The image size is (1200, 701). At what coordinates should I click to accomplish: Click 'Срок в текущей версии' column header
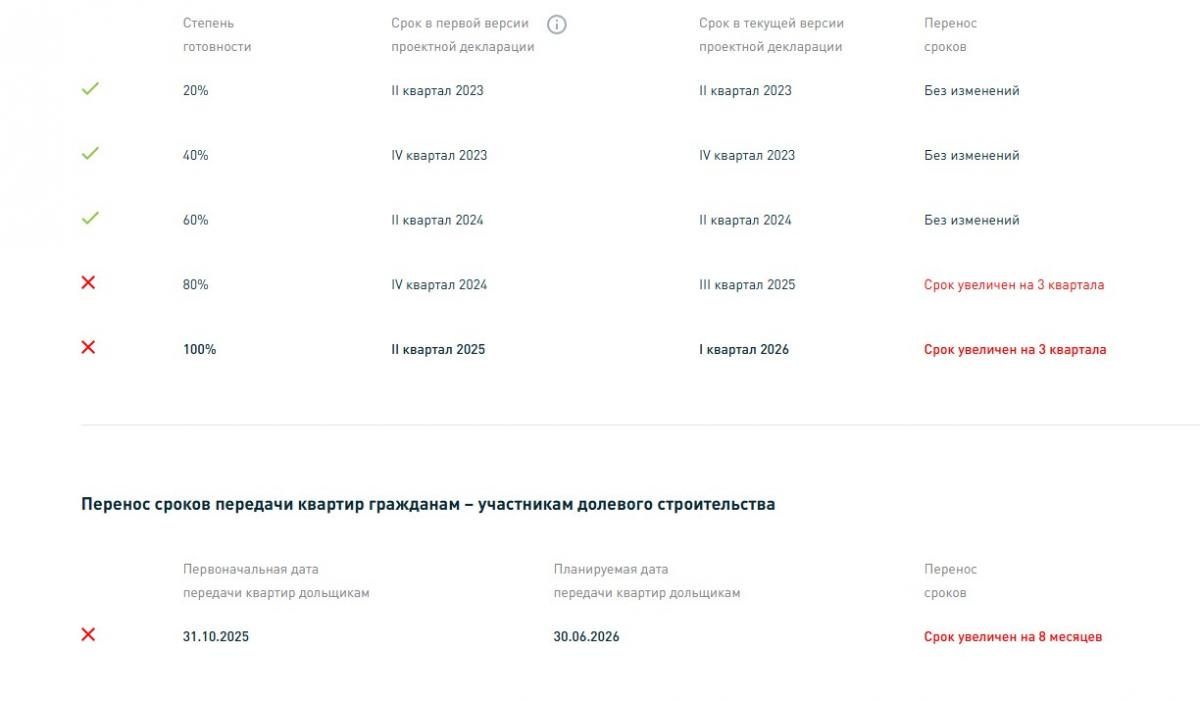coord(771,35)
